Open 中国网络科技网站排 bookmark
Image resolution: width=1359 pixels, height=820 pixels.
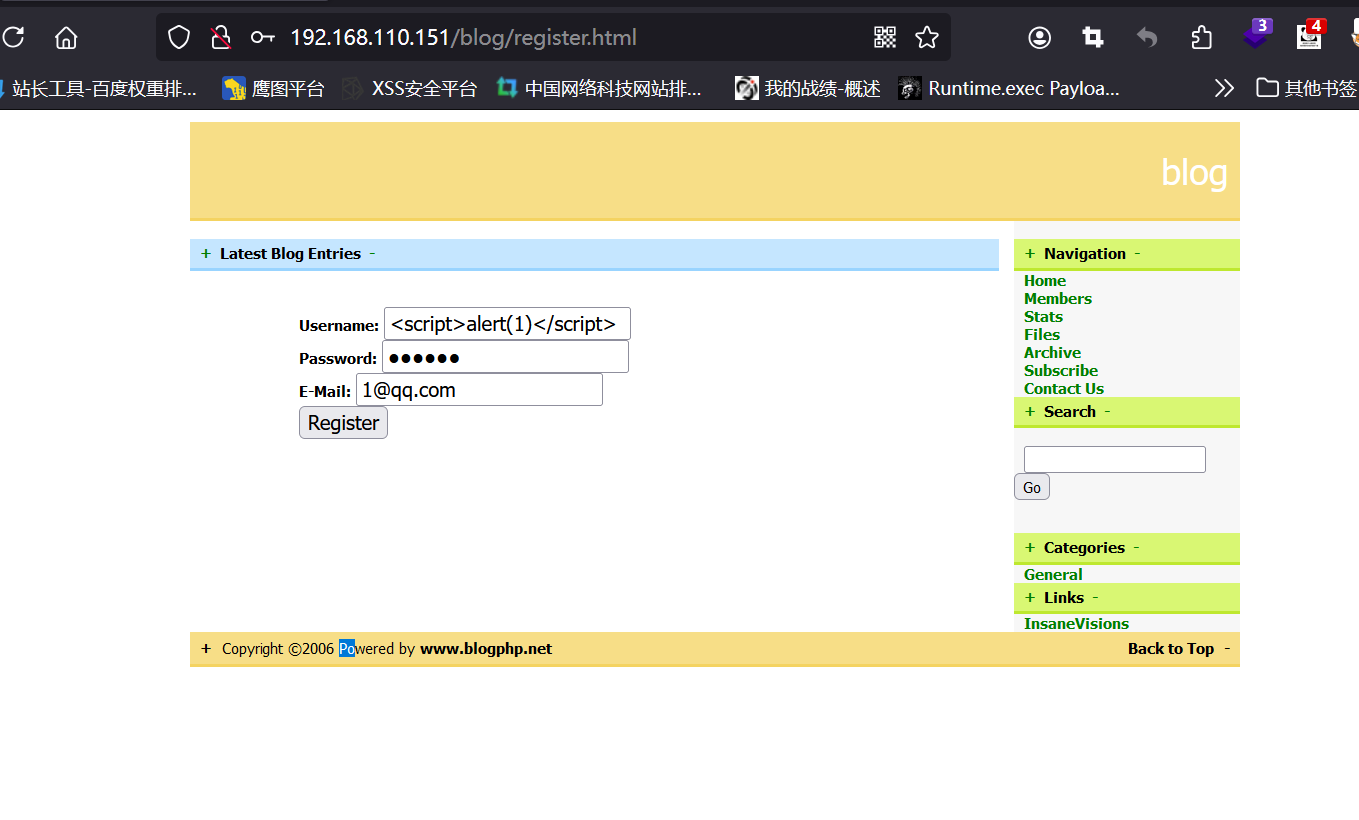pos(600,88)
